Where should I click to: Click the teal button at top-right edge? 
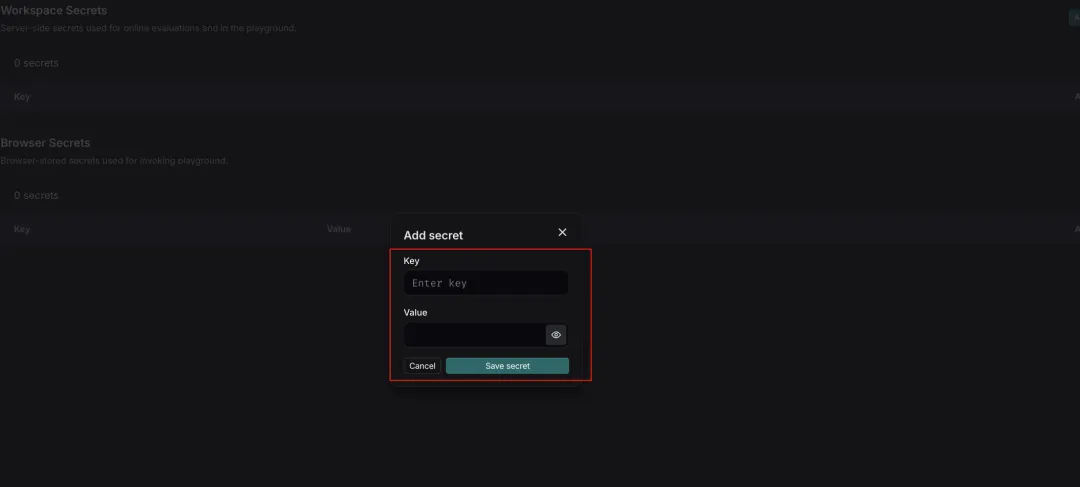click(1075, 17)
